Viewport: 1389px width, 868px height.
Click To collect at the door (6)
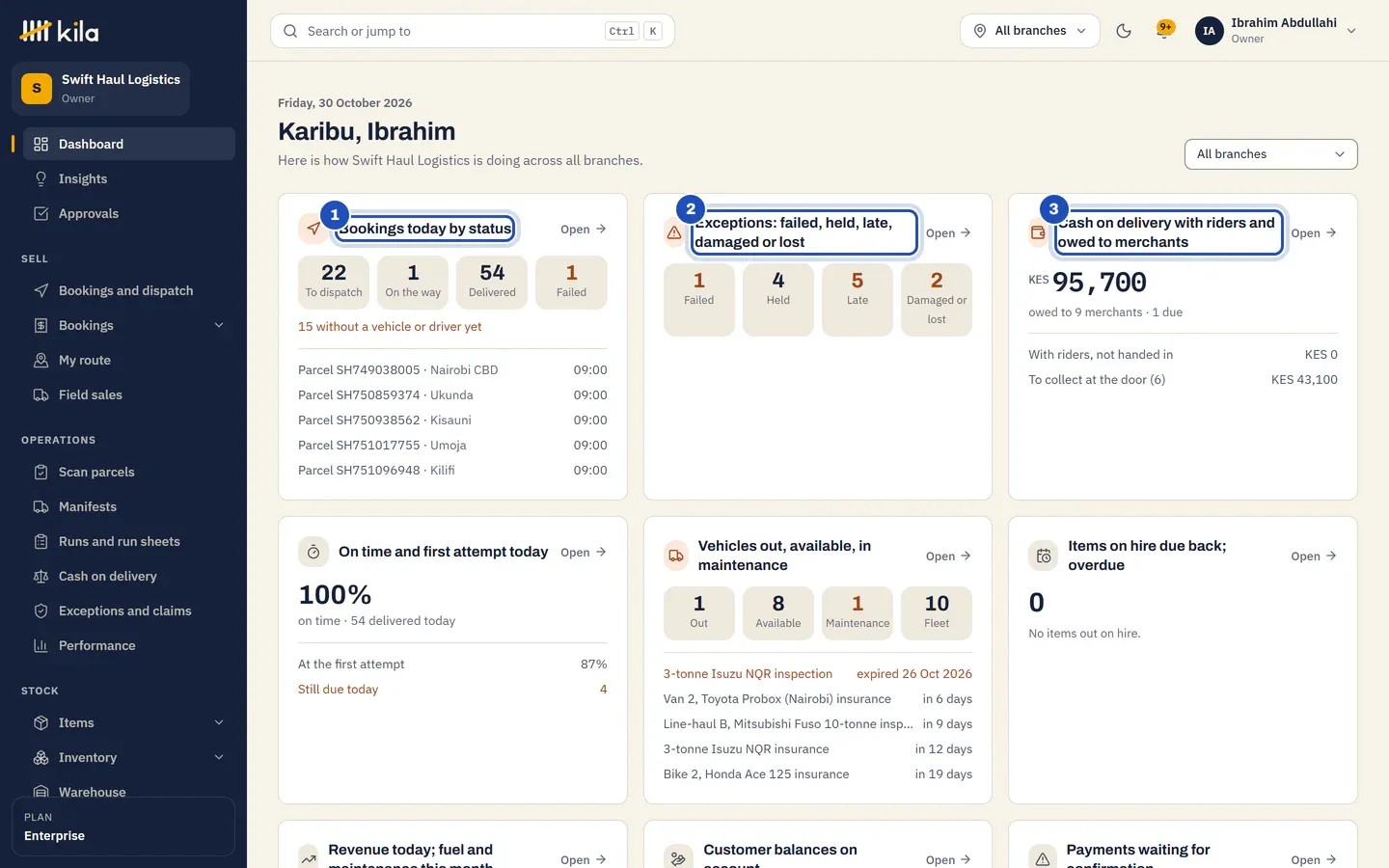pos(1183,380)
